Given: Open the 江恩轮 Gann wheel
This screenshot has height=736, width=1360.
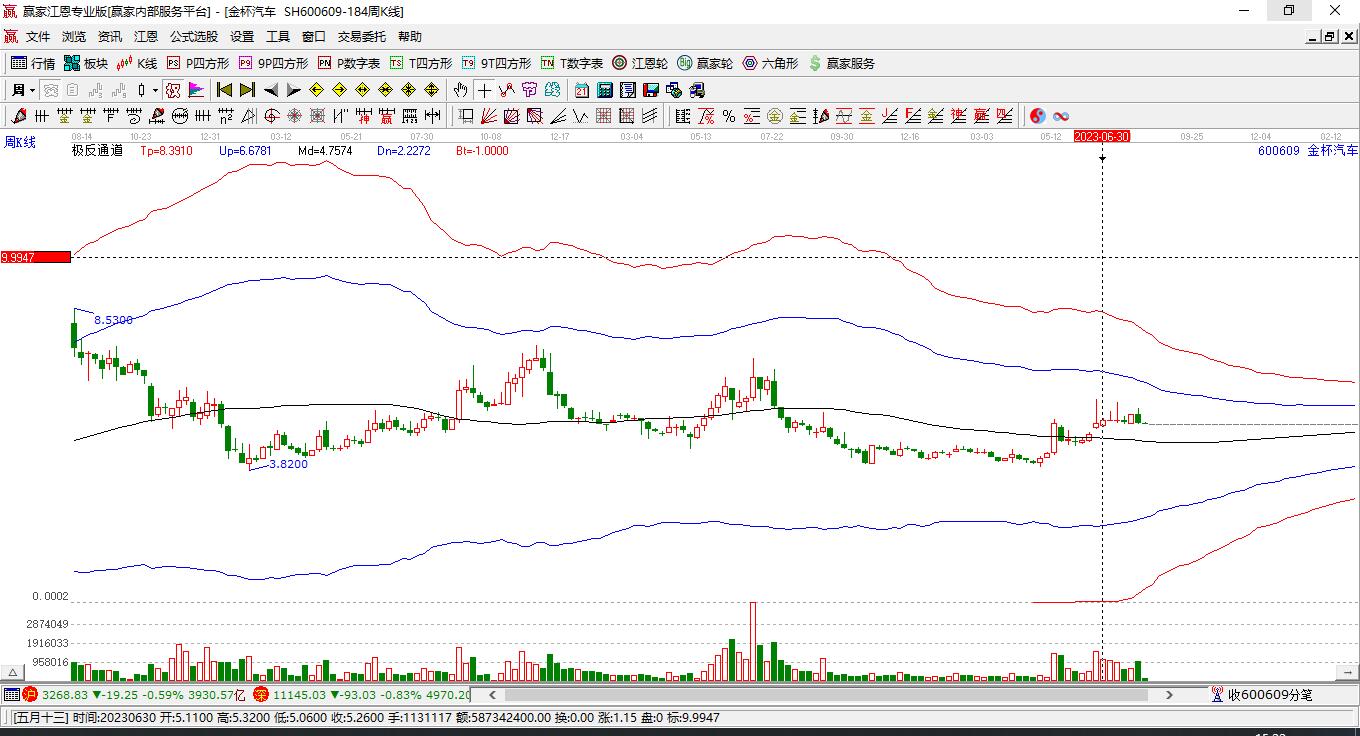Looking at the screenshot, I should (640, 63).
